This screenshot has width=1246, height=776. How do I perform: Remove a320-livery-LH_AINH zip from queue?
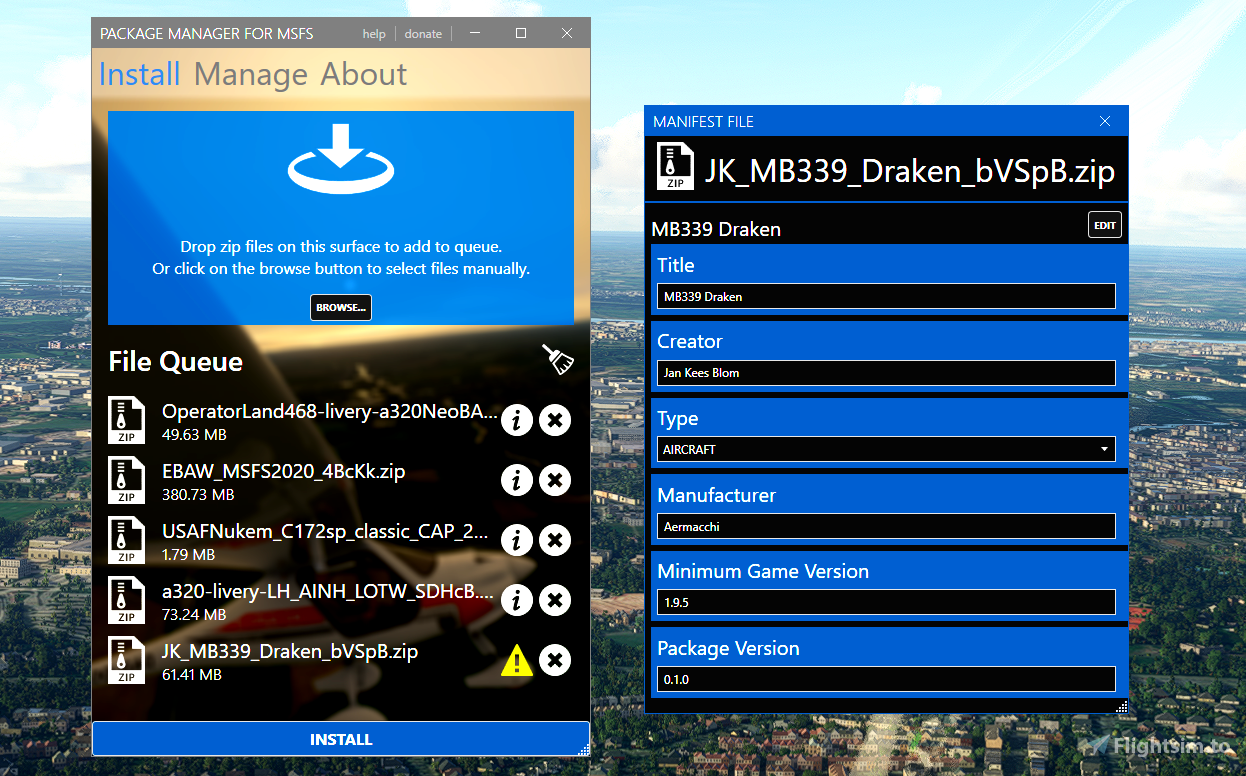tap(555, 600)
